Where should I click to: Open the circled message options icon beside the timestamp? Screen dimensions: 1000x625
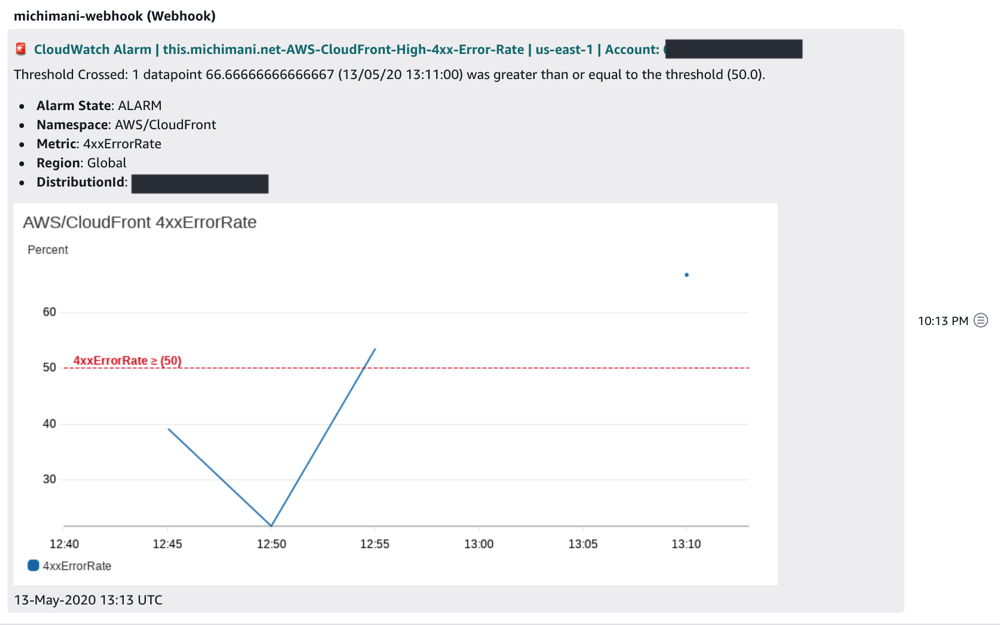click(981, 319)
